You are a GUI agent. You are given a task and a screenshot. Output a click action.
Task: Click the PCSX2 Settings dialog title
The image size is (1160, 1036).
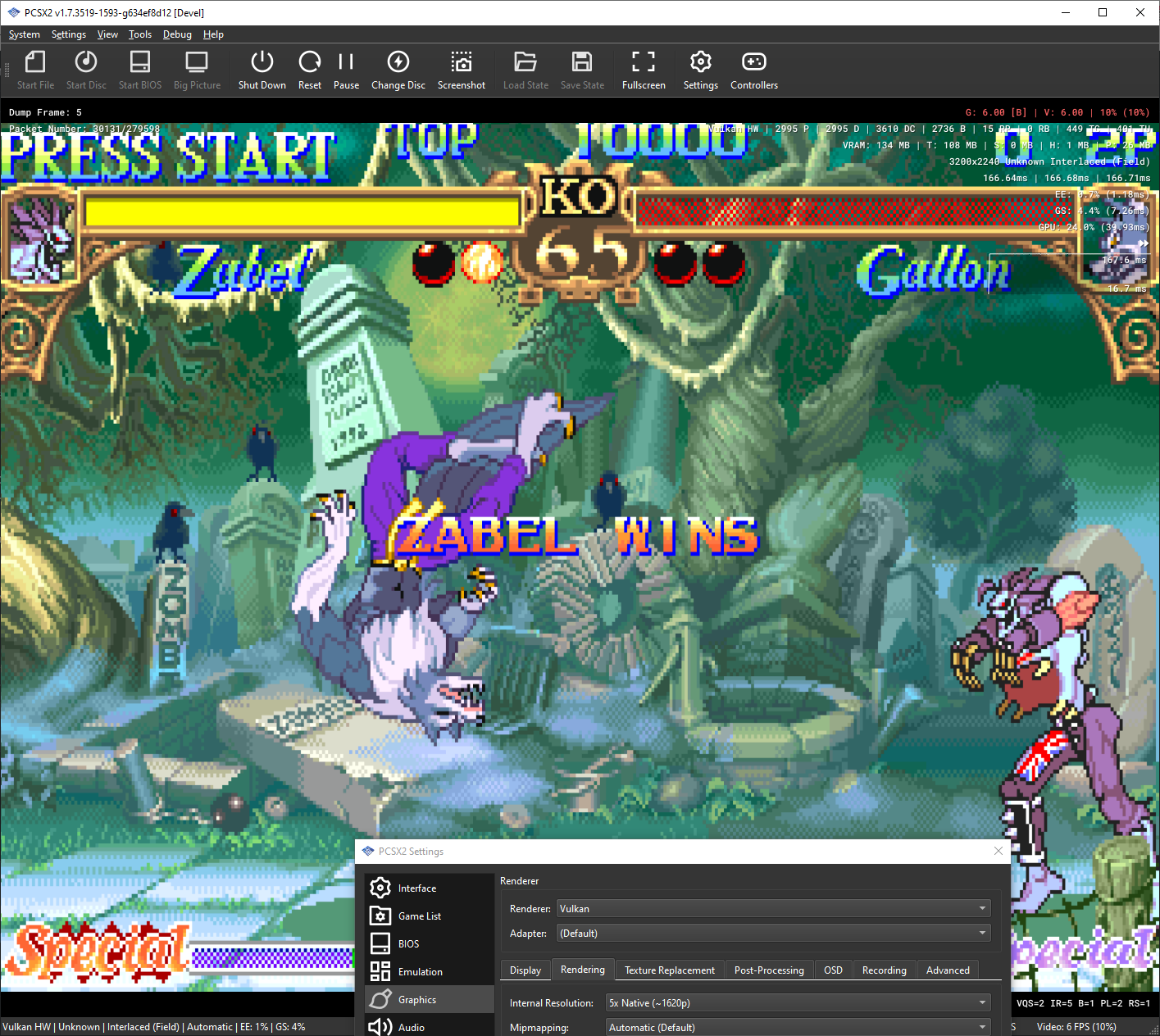(x=411, y=851)
